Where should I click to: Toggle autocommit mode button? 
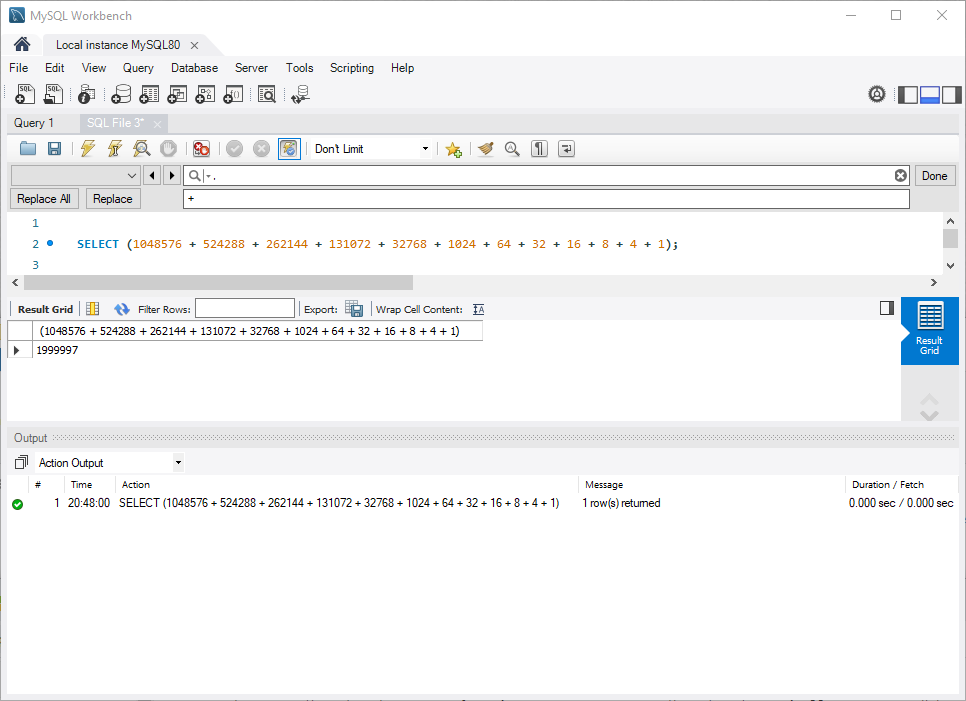pyautogui.click(x=289, y=149)
